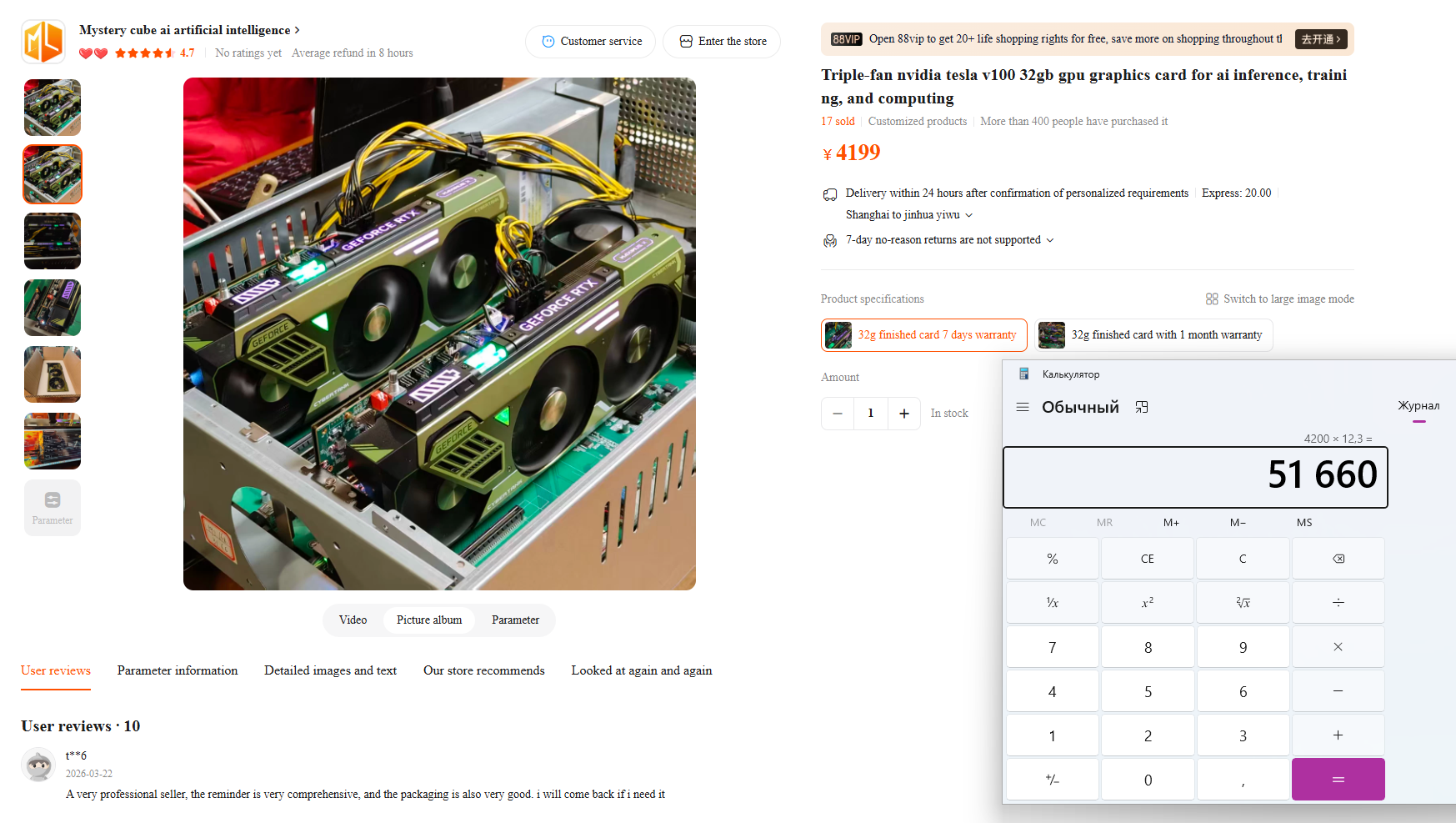Click the Mystery cube store logo
Image resolution: width=1456 pixels, height=823 pixels.
[x=43, y=42]
